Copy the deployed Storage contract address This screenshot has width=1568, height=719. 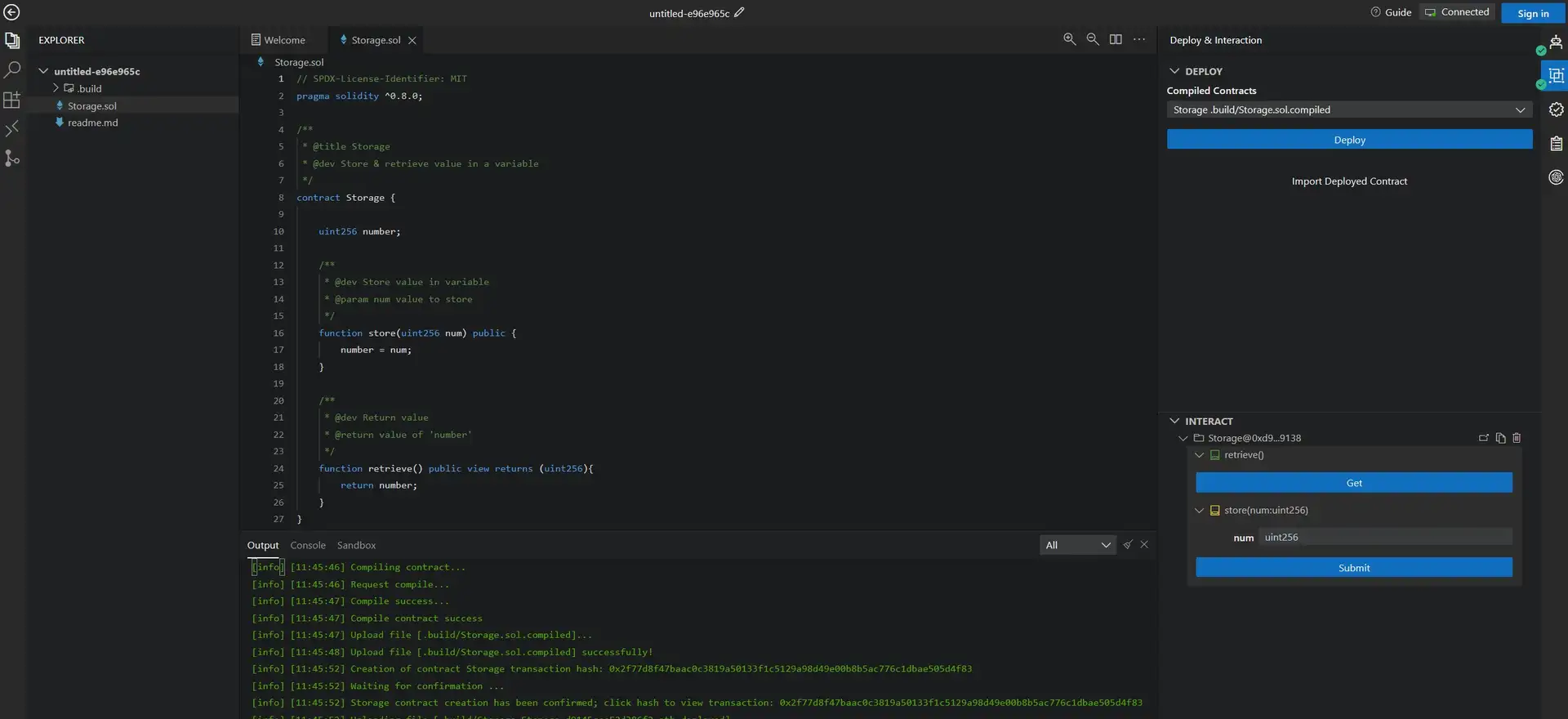coord(1500,438)
